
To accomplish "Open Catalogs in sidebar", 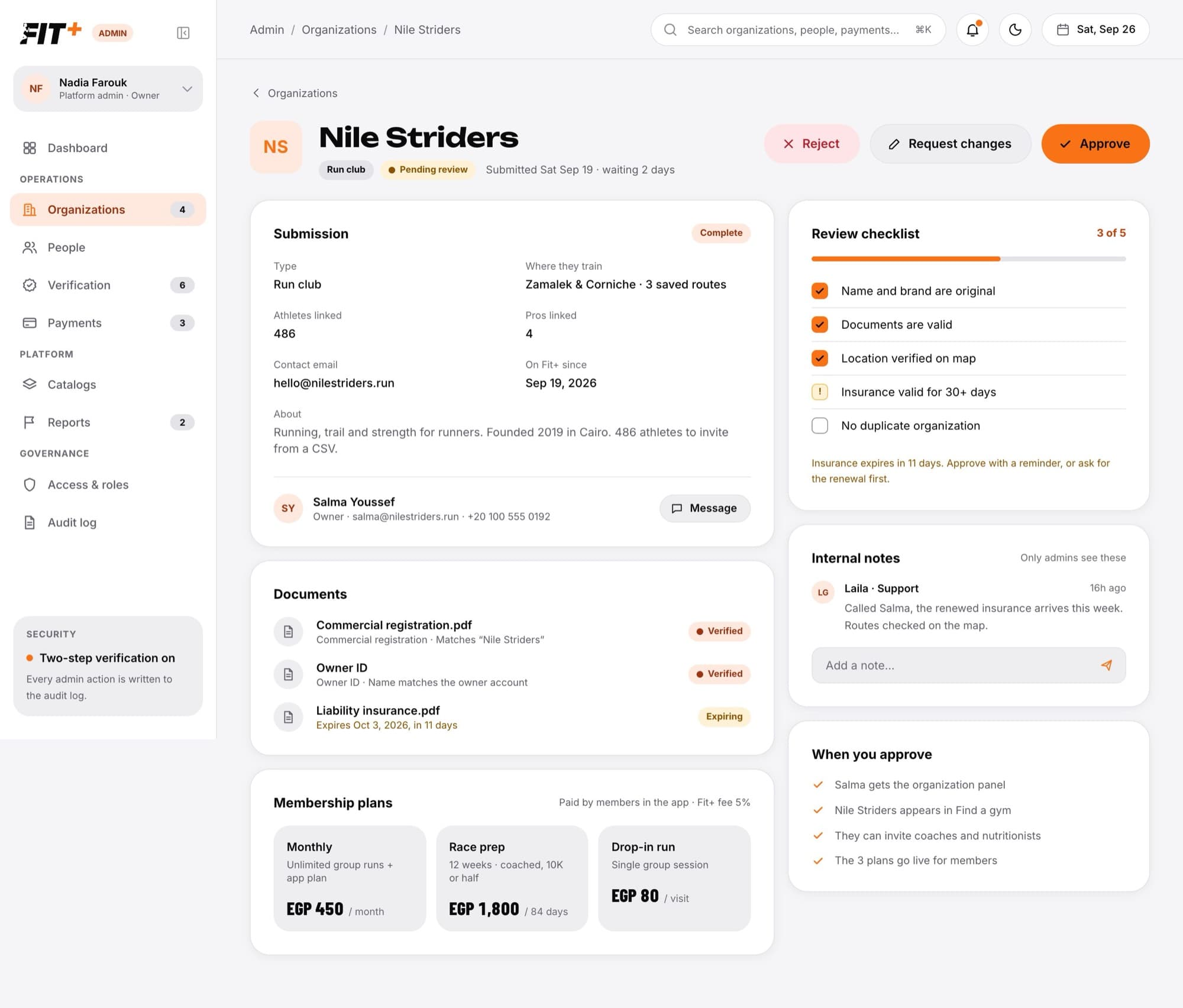I will (108, 385).
